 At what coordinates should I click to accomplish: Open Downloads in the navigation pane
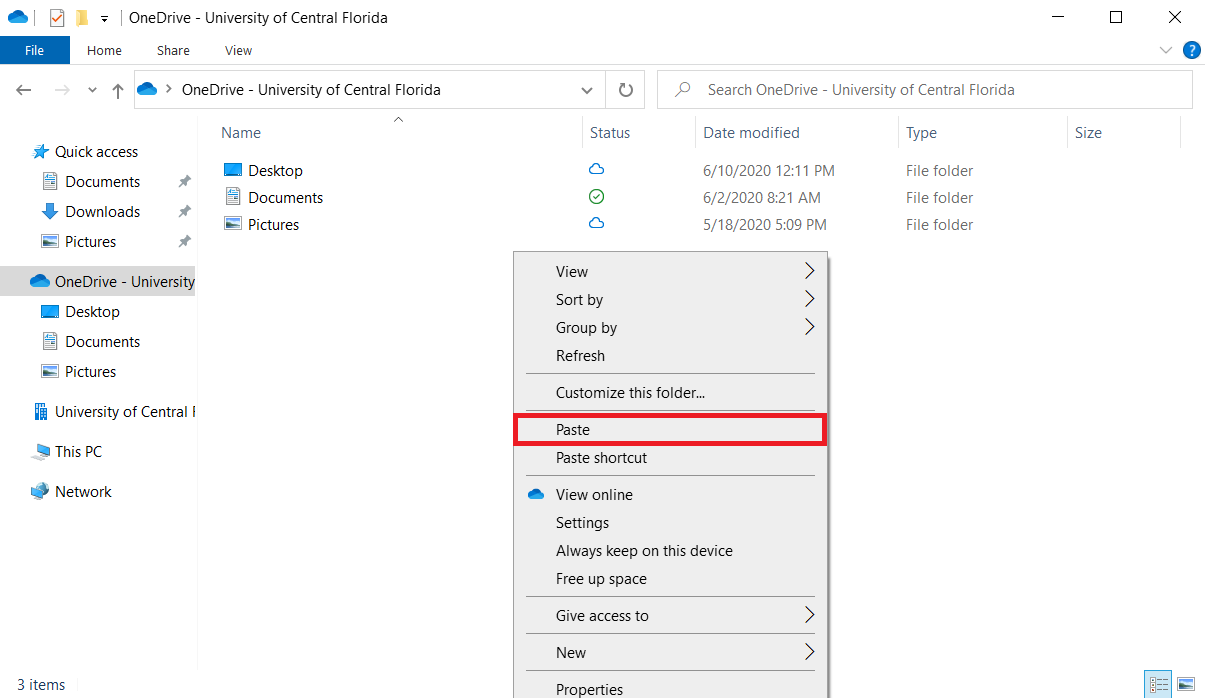(x=103, y=212)
